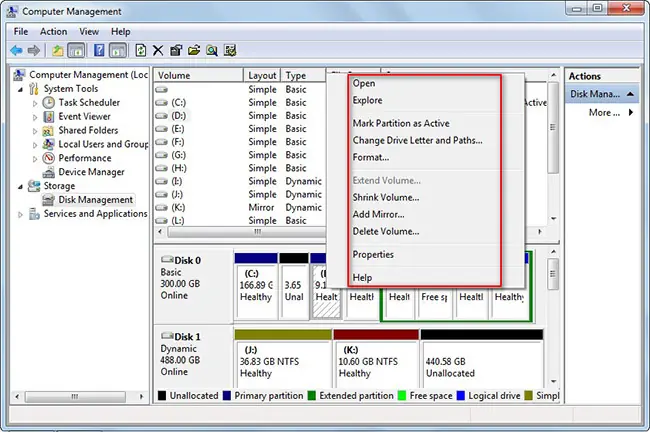Expand the Task Scheduler node
Image resolution: width=650 pixels, height=432 pixels.
tap(35, 103)
